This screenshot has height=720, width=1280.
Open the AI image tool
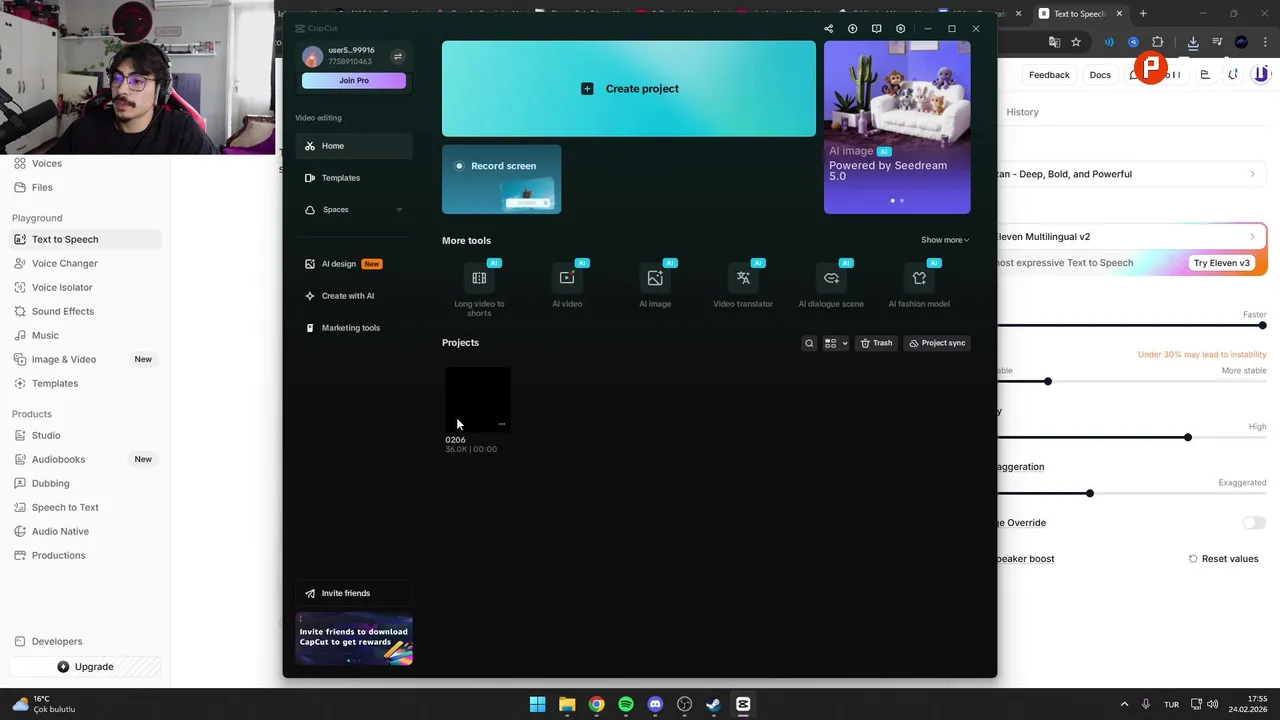[x=655, y=286]
